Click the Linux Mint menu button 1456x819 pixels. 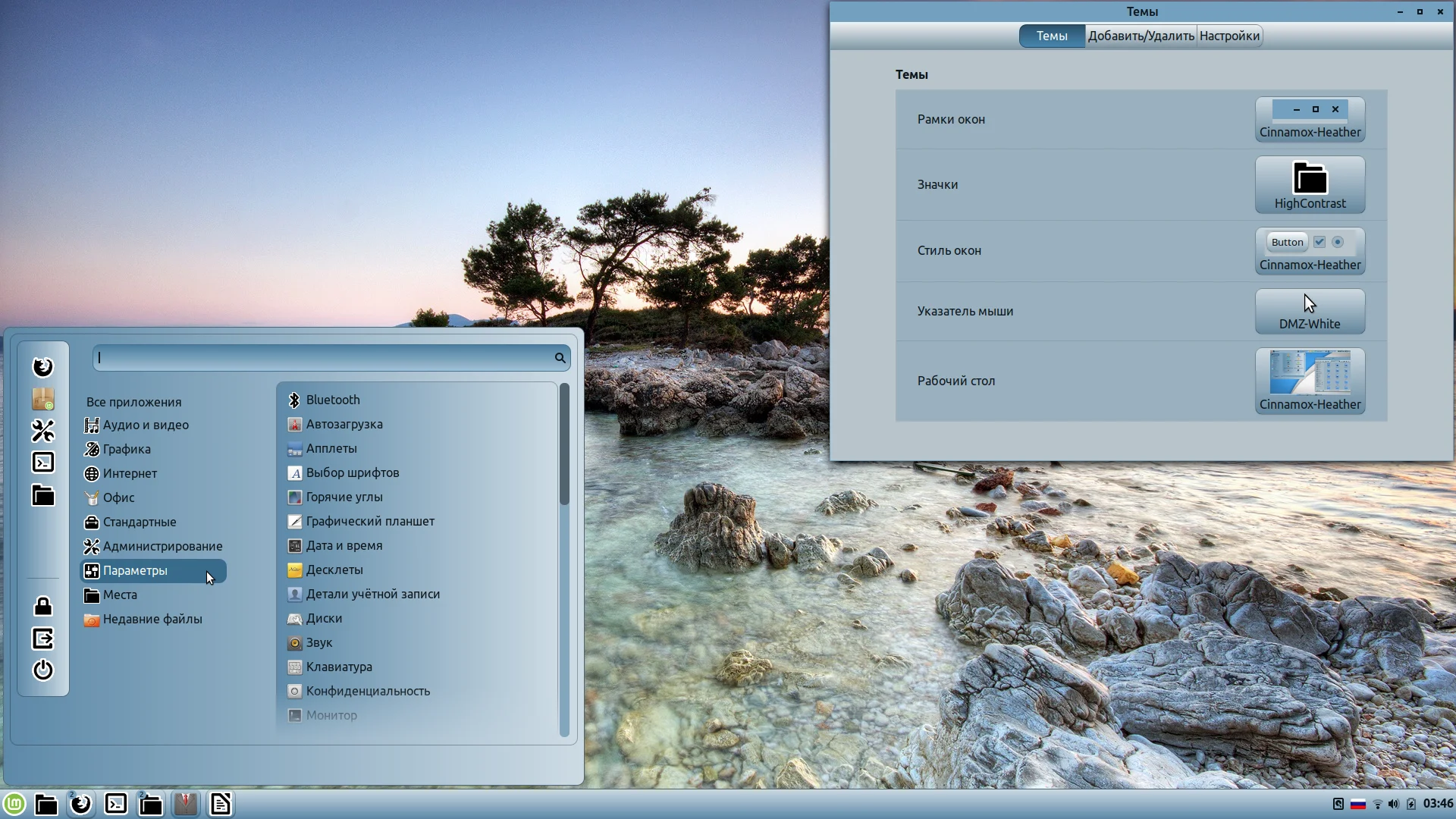[x=14, y=804]
